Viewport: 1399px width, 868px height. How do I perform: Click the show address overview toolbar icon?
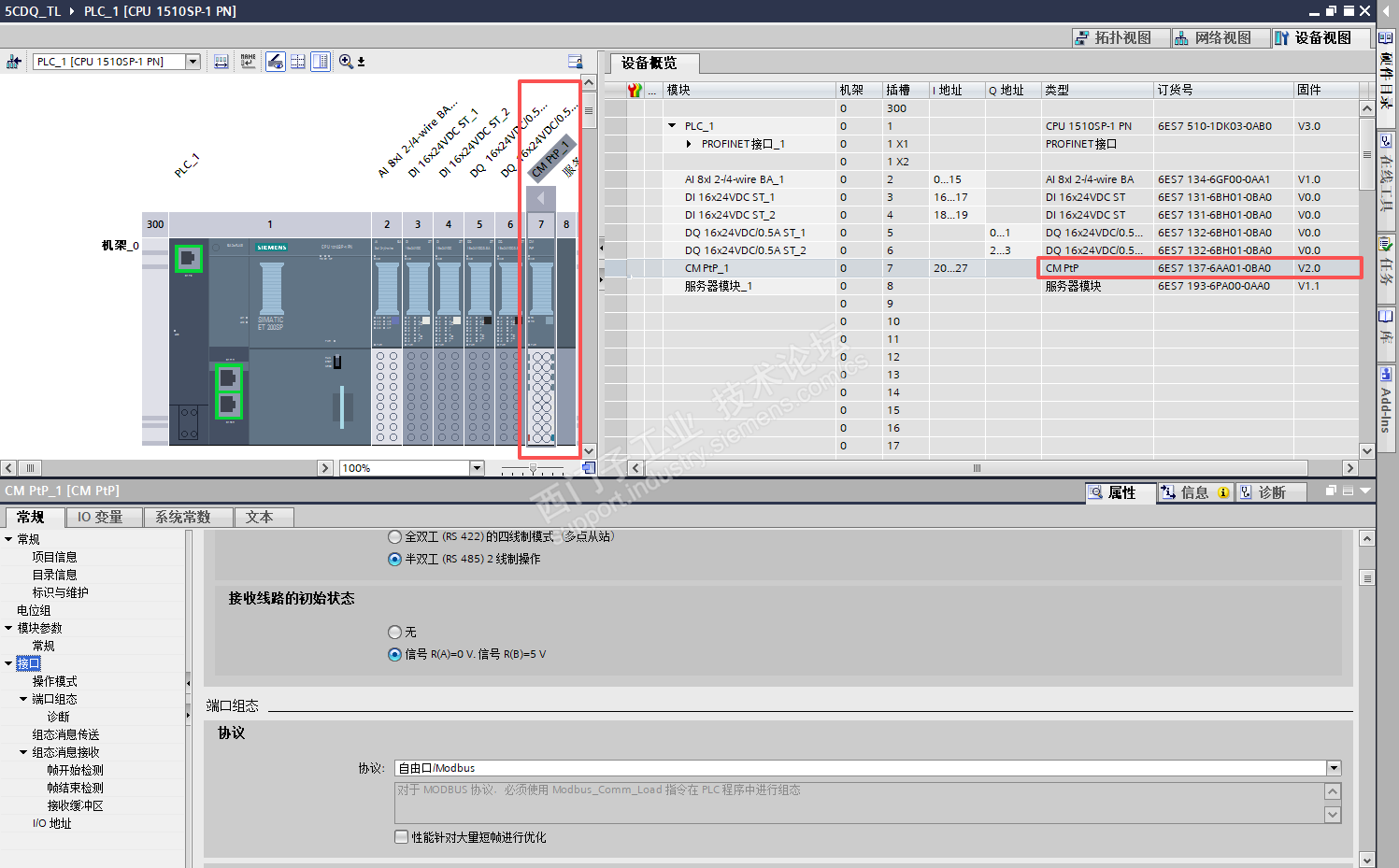[x=221, y=62]
